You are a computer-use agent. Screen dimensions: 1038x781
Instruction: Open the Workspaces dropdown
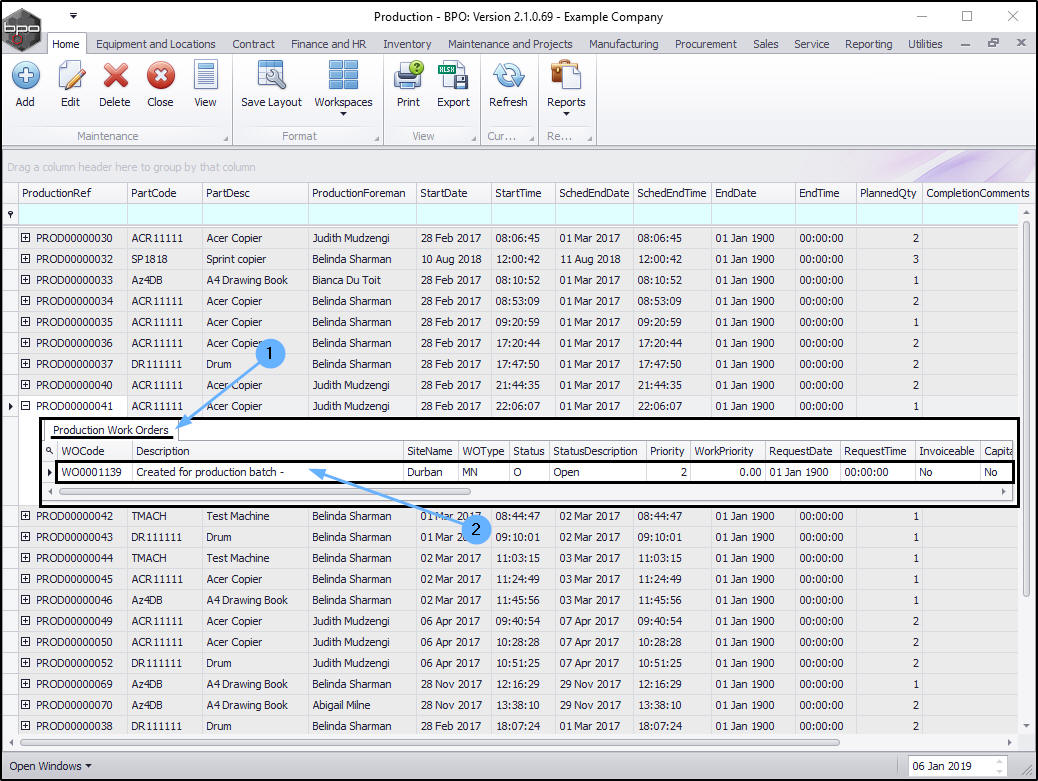343,88
